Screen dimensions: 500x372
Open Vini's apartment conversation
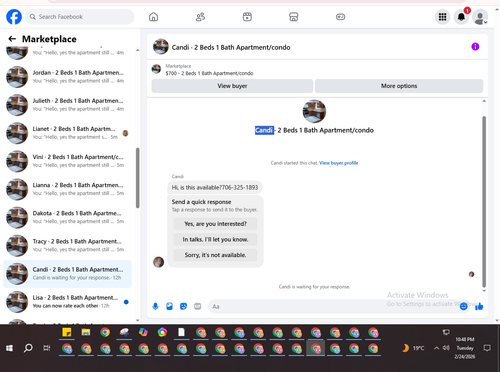pyautogui.click(x=67, y=161)
